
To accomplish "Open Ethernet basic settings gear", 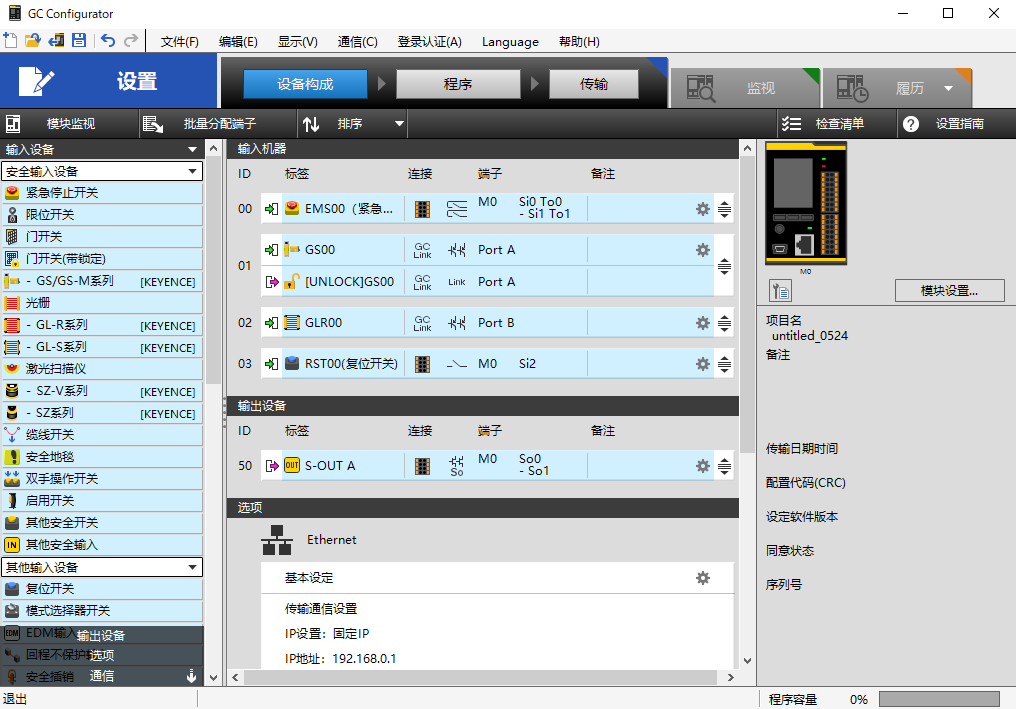I will (x=702, y=578).
